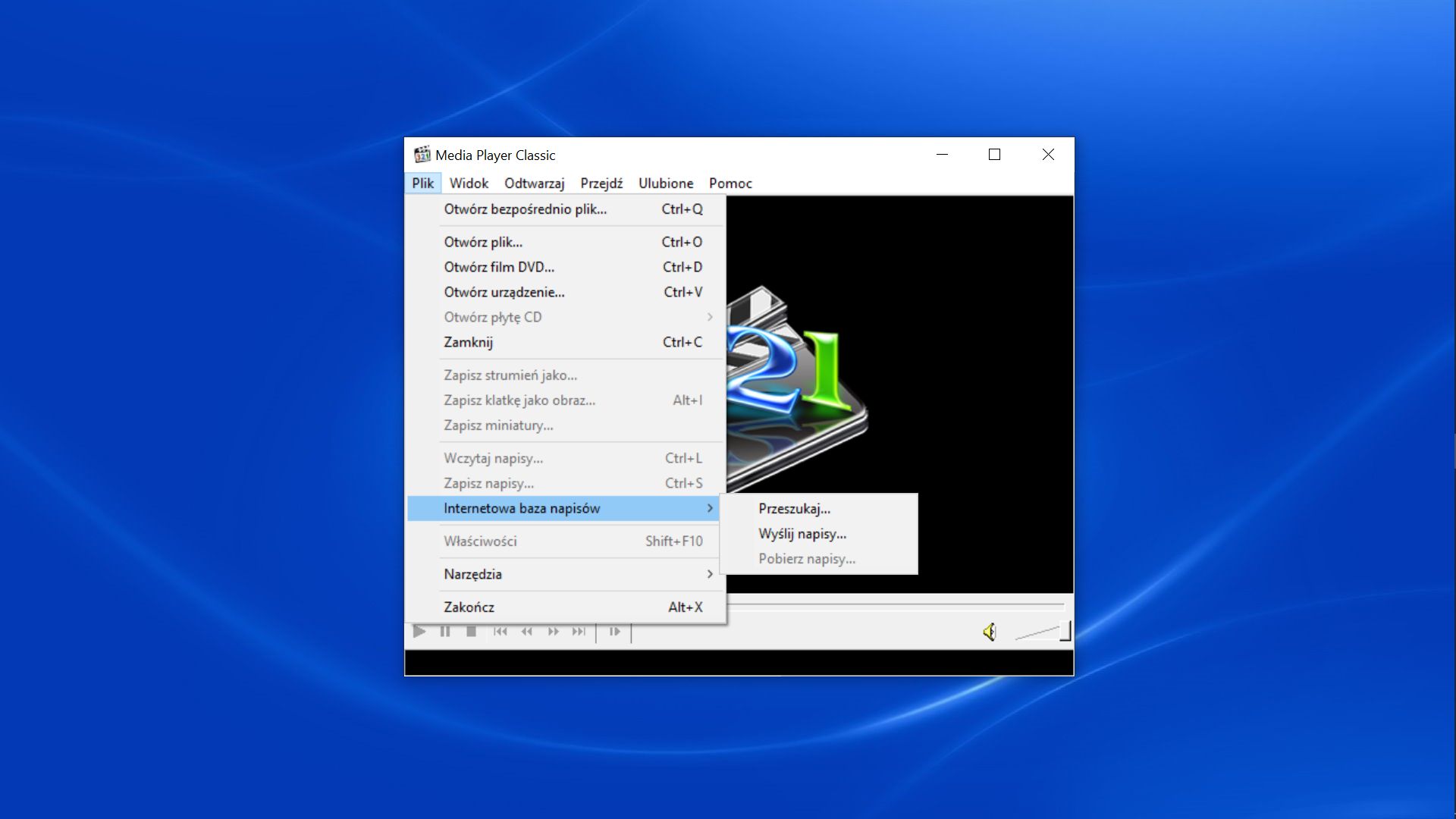Close the Media Player Classic window
Image resolution: width=1456 pixels, height=819 pixels.
coord(1048,155)
